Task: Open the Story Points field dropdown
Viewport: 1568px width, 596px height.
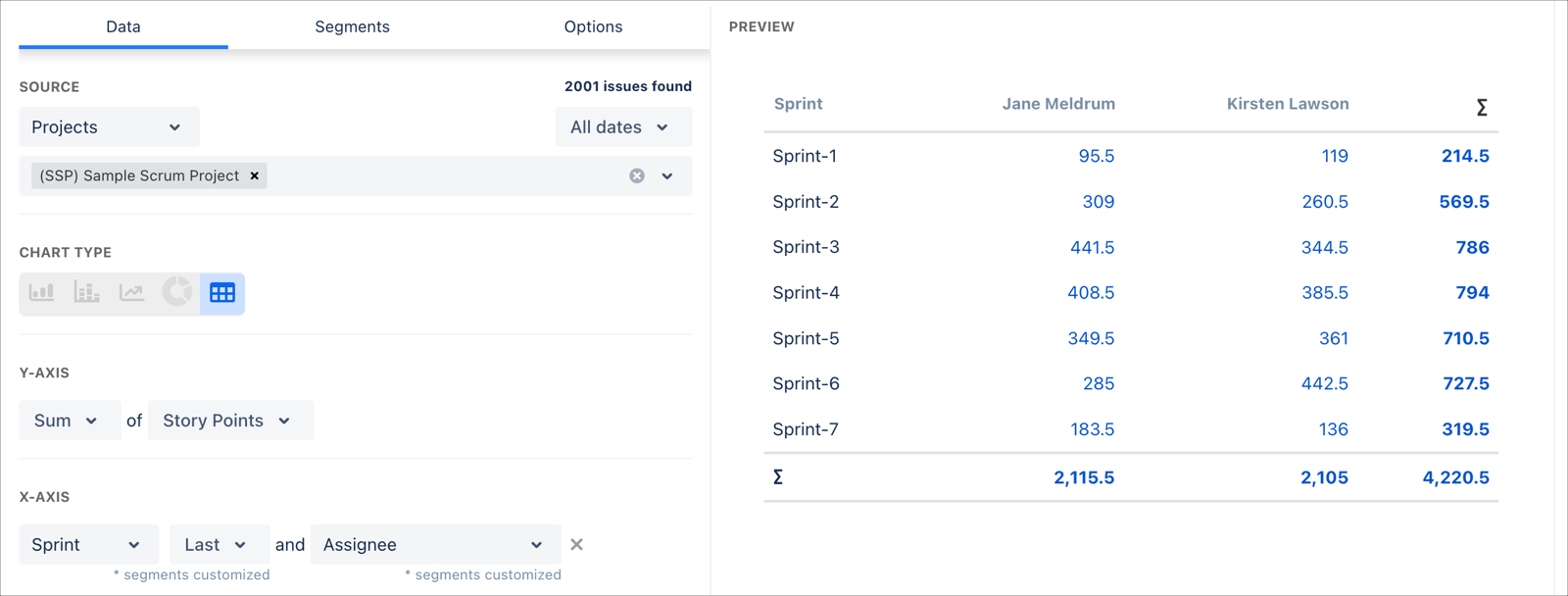Action: (x=229, y=421)
